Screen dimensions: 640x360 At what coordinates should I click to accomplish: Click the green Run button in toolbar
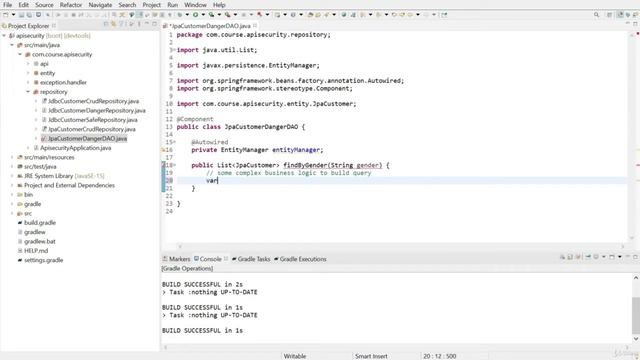[x=196, y=15]
